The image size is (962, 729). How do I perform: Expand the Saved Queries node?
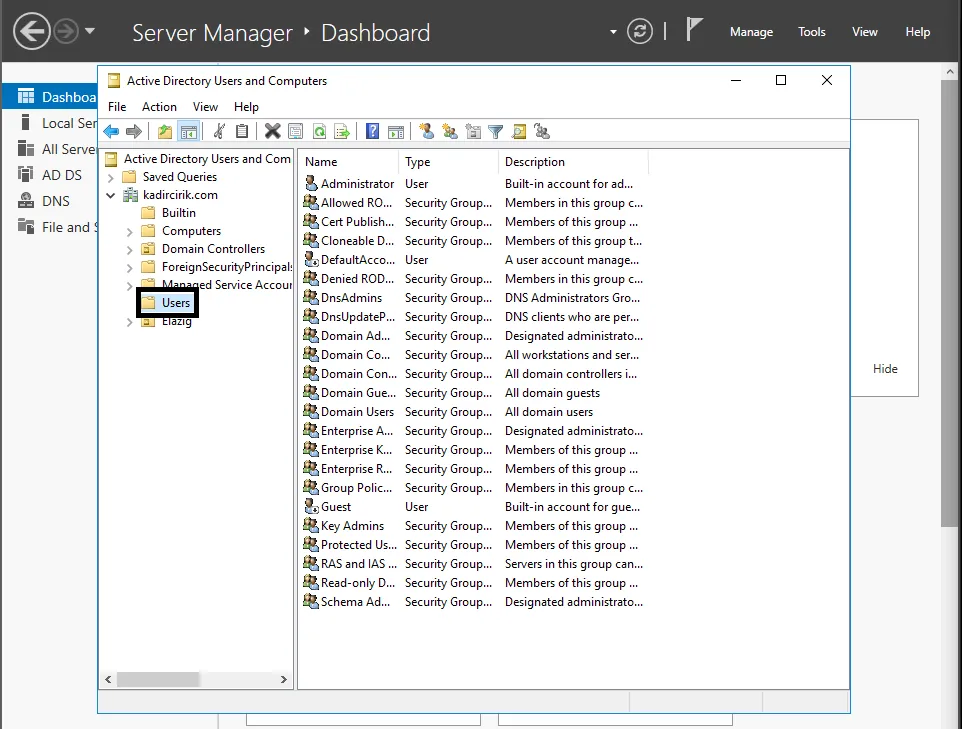click(x=111, y=178)
